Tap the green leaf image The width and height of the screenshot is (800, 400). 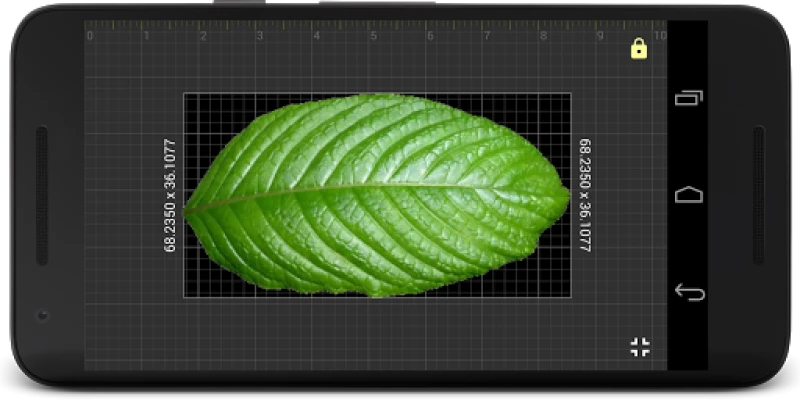pyautogui.click(x=376, y=195)
